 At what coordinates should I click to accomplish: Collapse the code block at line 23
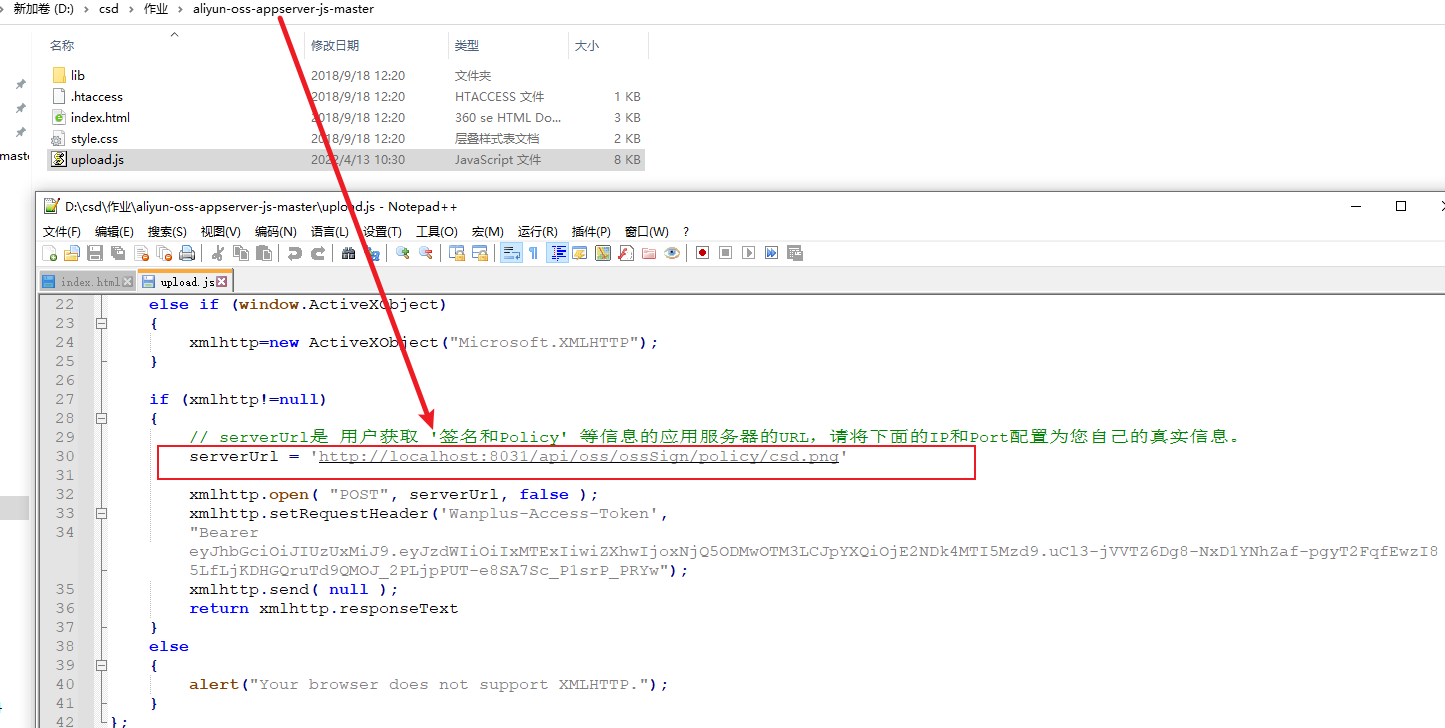(101, 323)
